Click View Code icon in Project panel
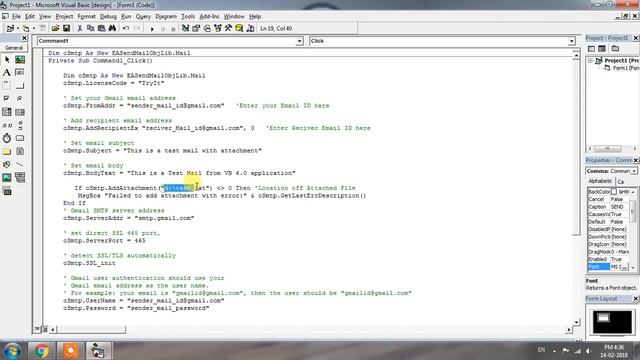Screen dimensions: 640x360 coord(591,49)
